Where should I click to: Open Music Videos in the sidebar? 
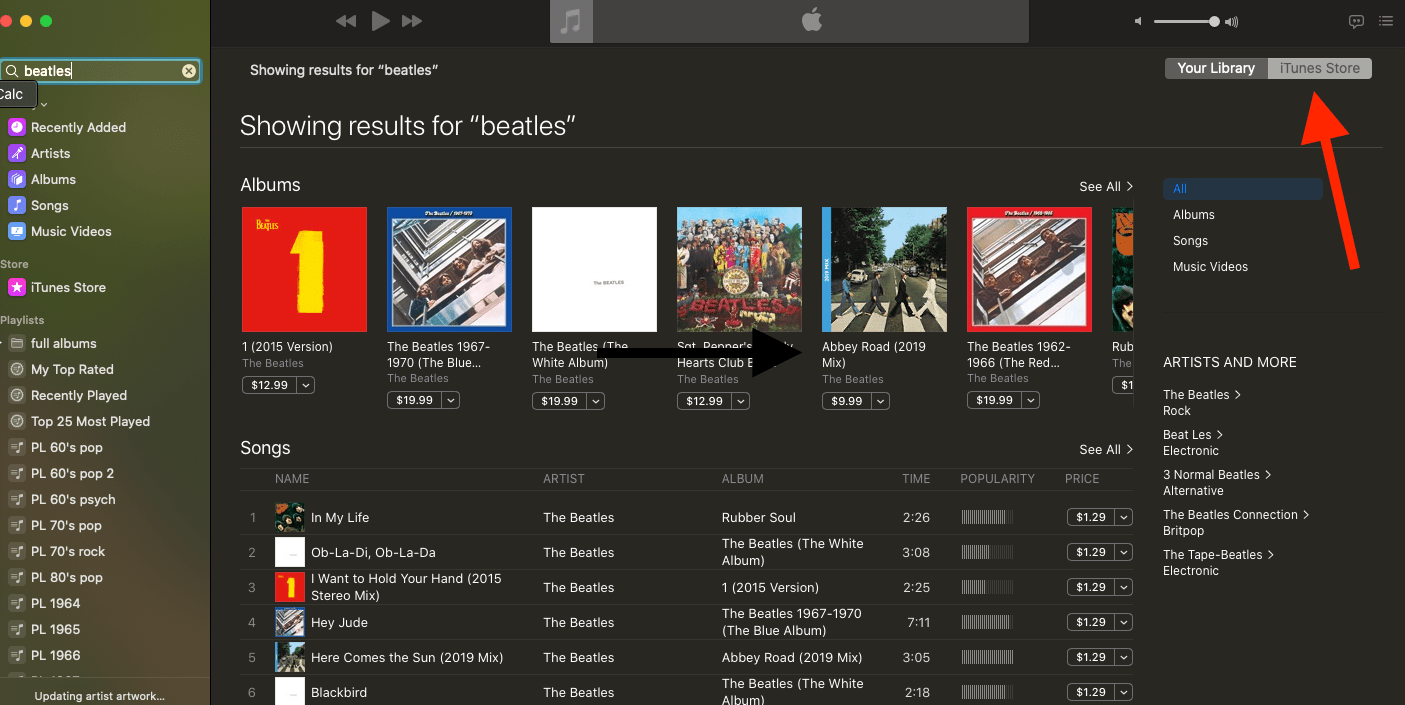point(71,231)
